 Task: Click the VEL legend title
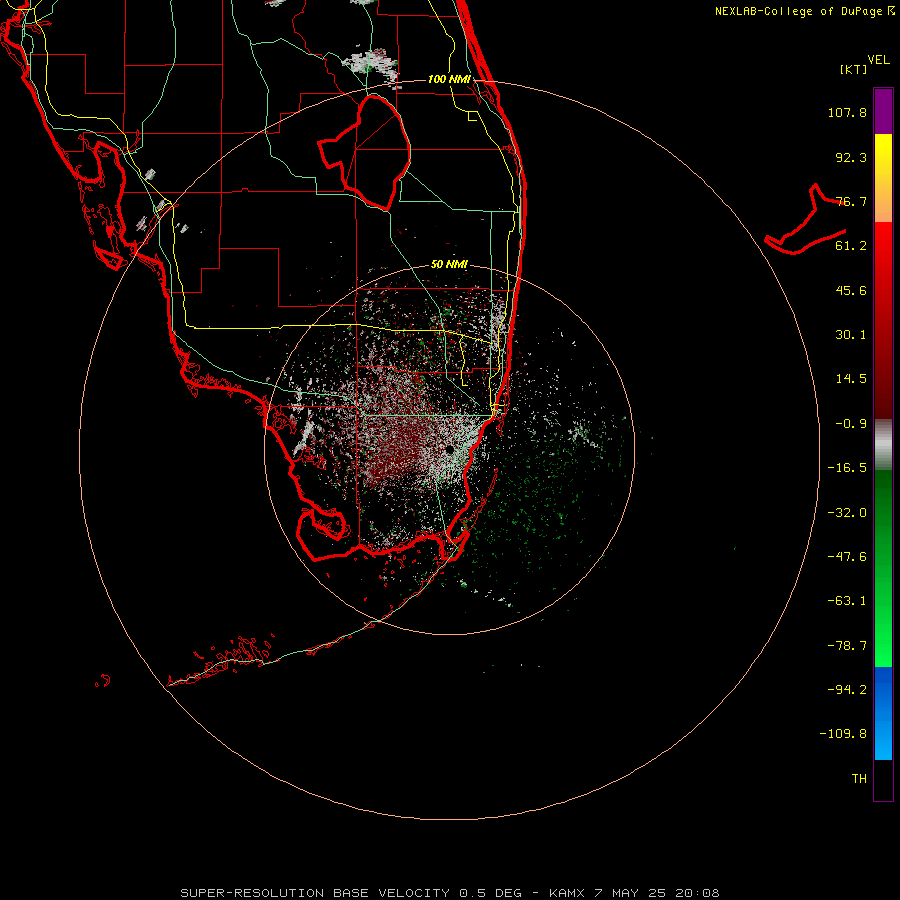878,60
